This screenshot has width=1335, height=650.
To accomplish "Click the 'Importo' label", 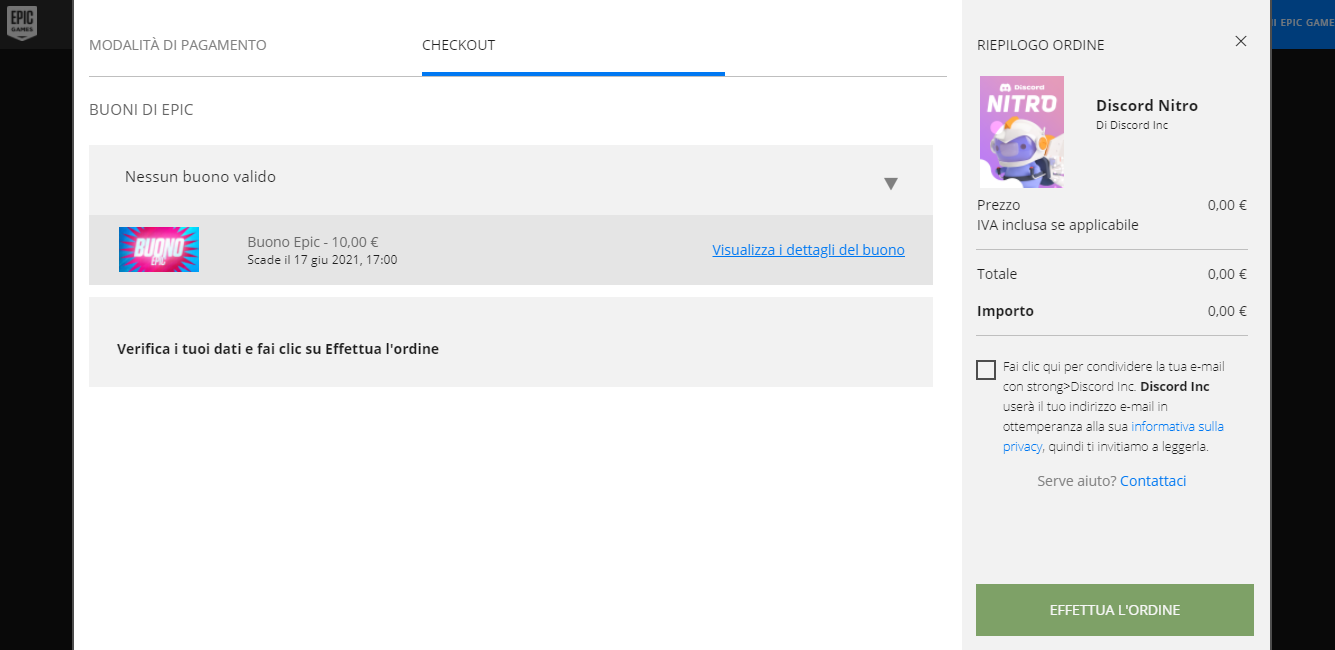I will click(x=1006, y=311).
